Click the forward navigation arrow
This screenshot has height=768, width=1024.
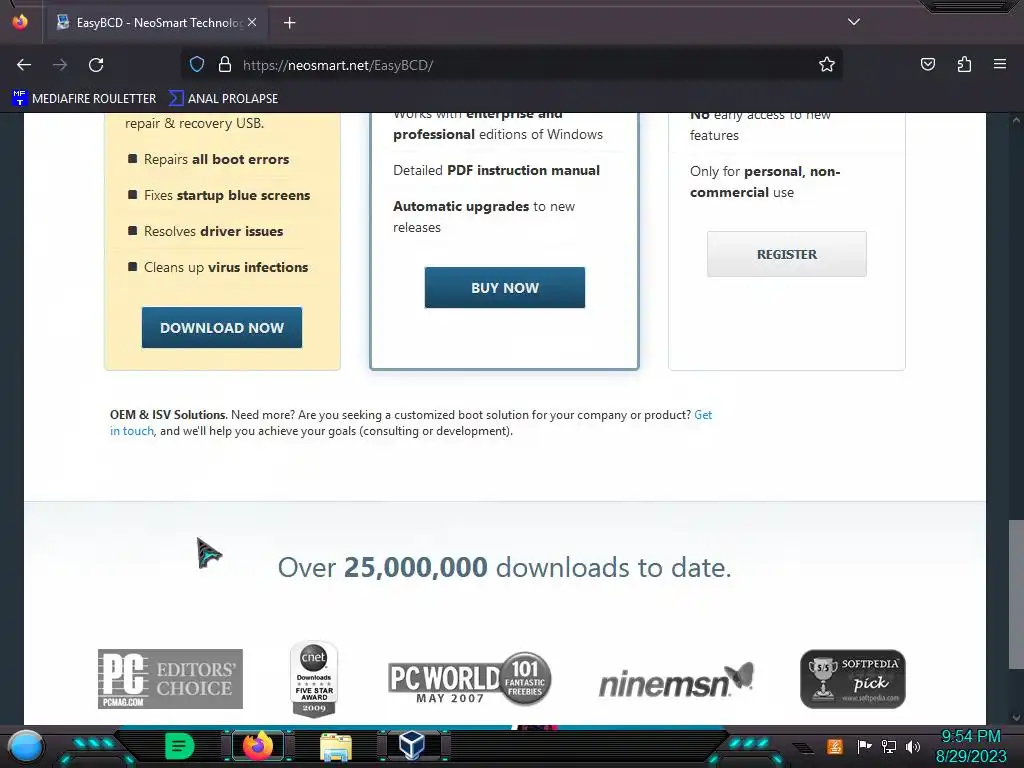(60, 65)
